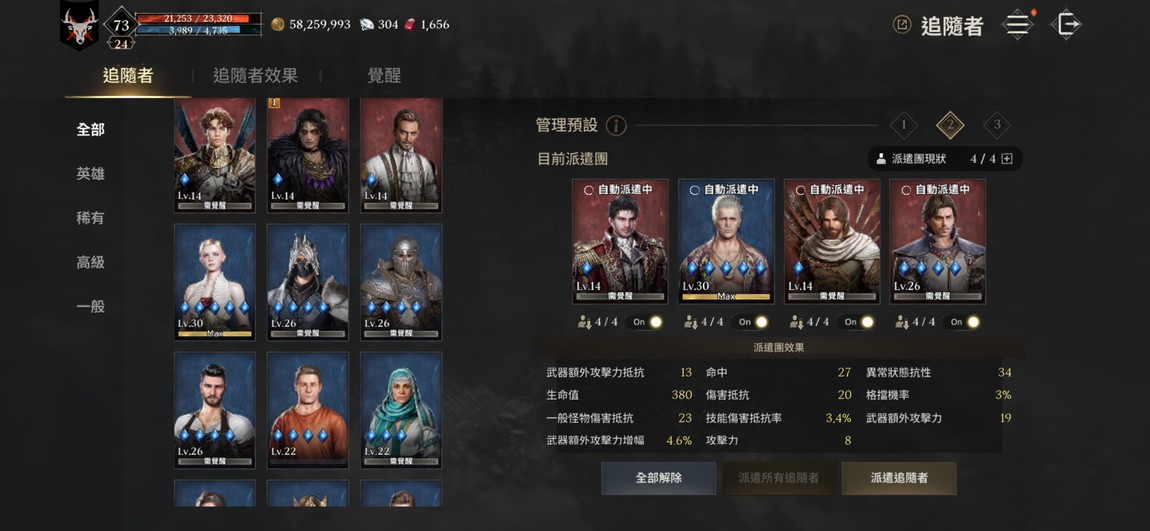
Task: Toggle the On switch under white-haired follower
Action: tap(752, 322)
